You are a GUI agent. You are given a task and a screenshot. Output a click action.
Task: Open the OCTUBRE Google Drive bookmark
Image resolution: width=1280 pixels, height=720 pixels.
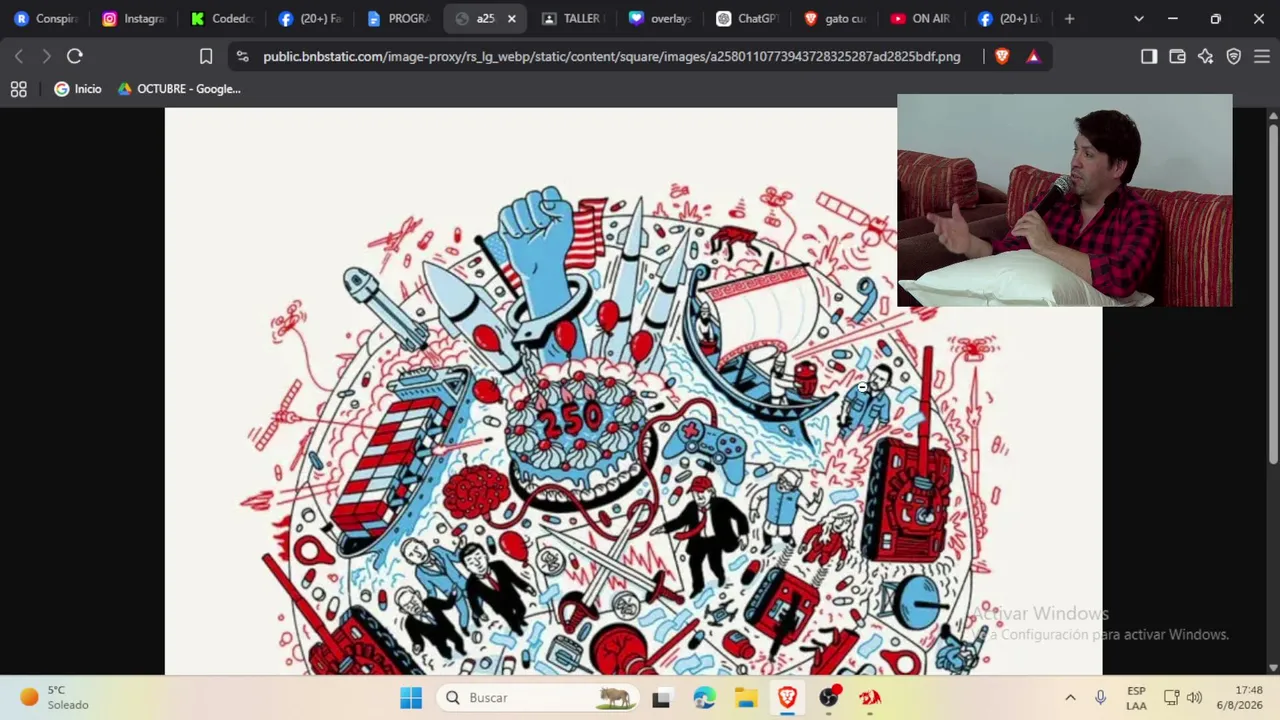[x=179, y=89]
